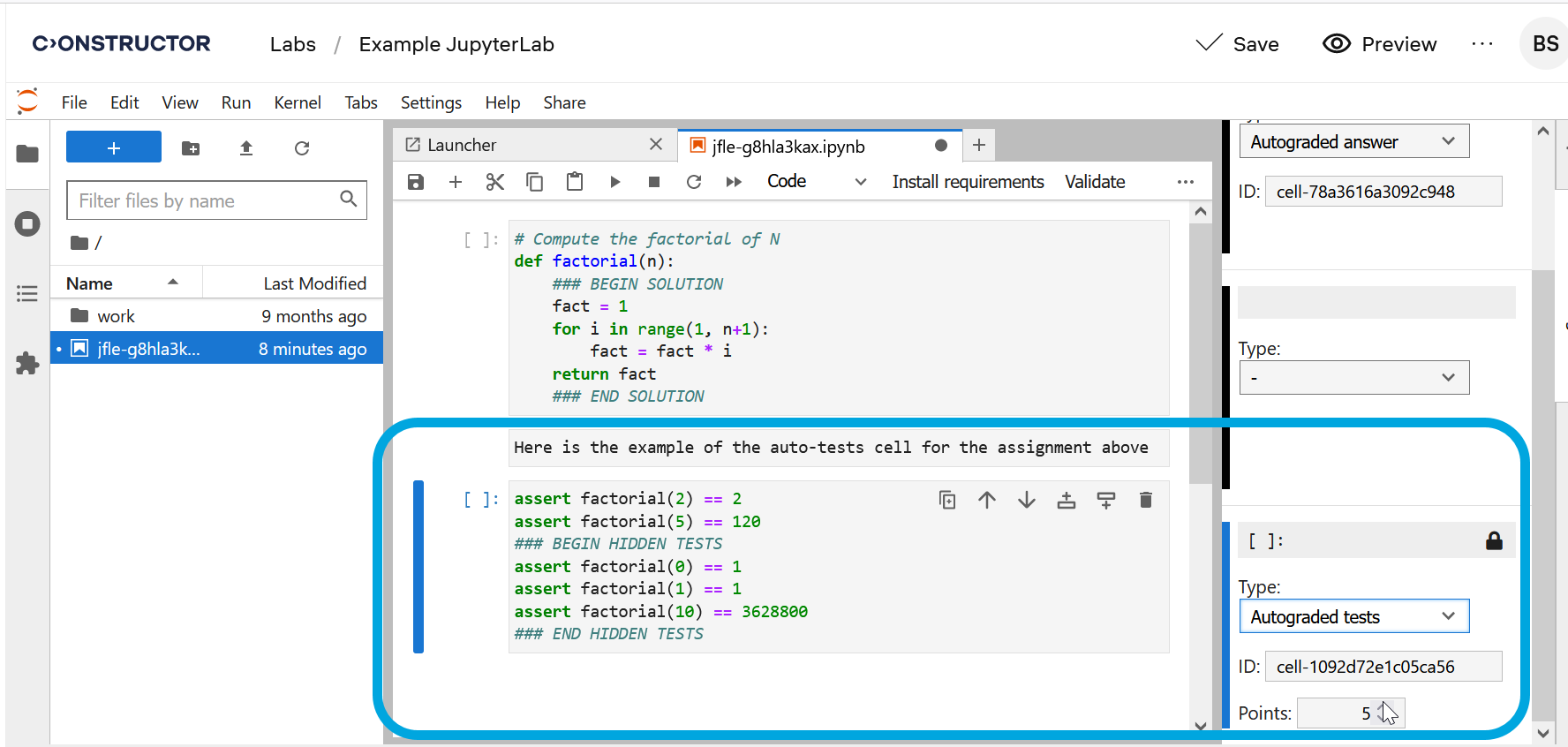Sort files by the Name column header

pos(90,283)
